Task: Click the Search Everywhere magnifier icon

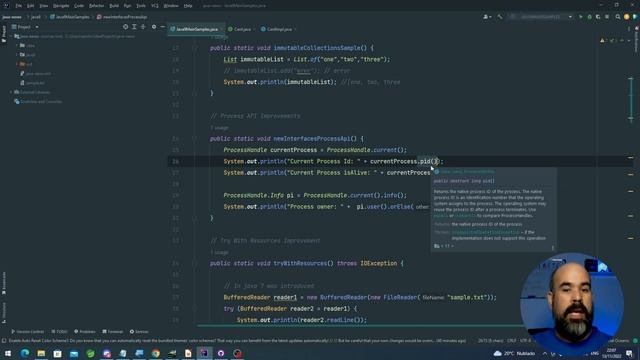Action: (x=618, y=17)
